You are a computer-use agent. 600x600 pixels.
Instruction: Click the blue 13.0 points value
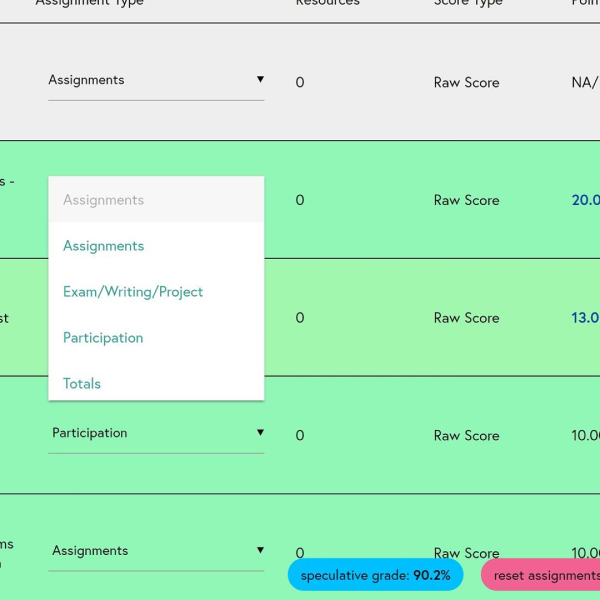[x=585, y=318]
